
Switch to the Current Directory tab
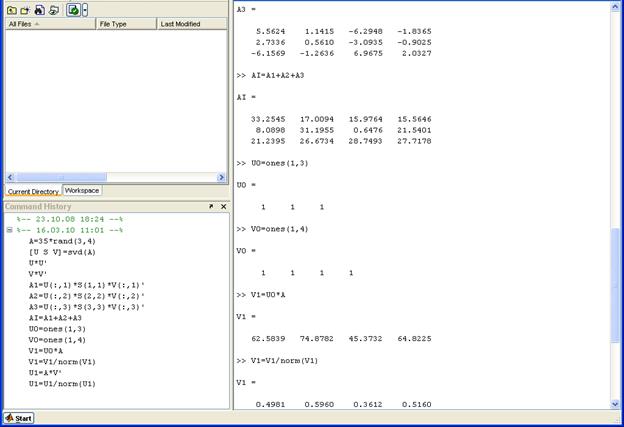[x=33, y=190]
